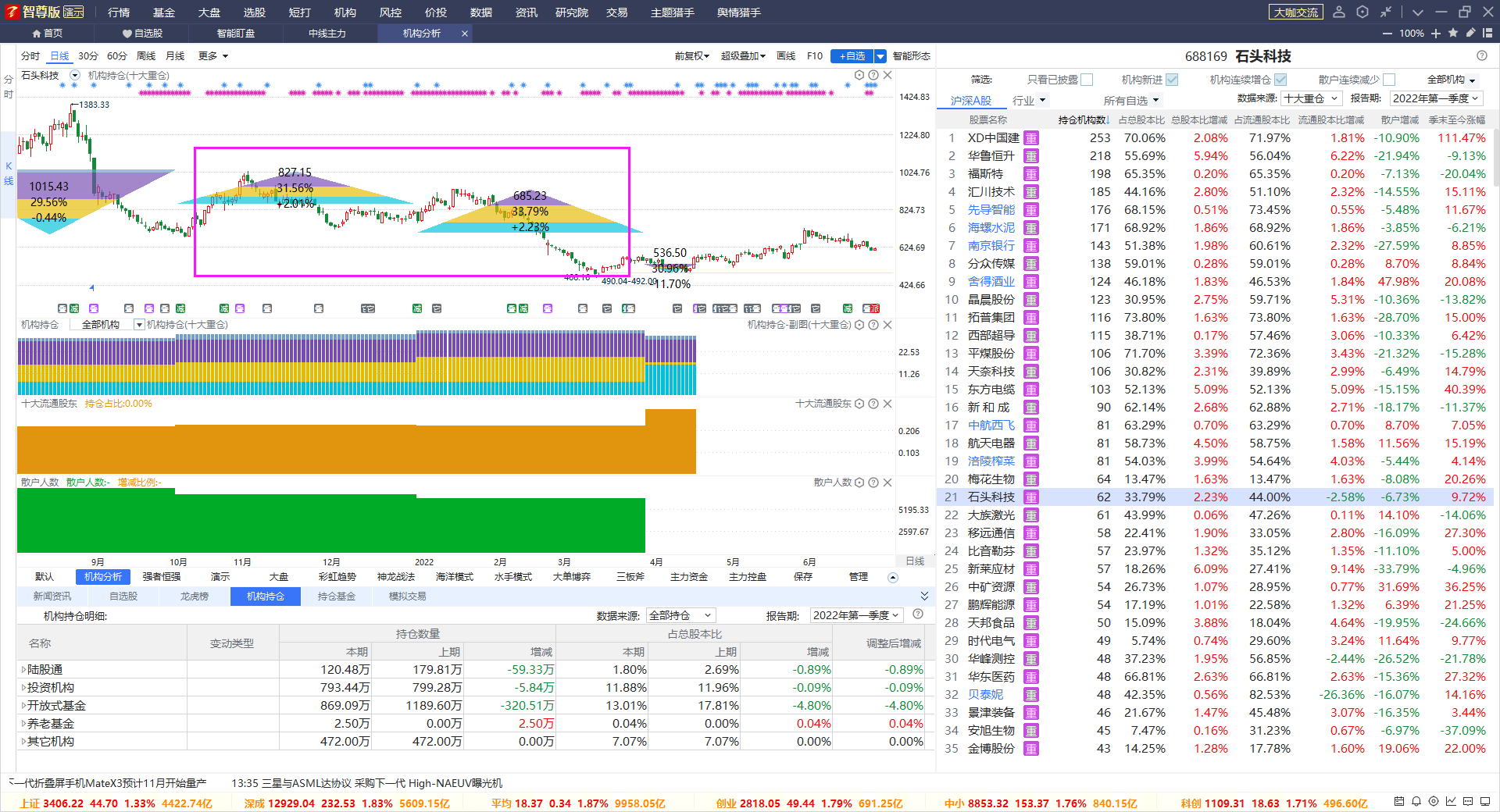The width and height of the screenshot is (1500, 812).
Task: Click the shrink window arrows icon
Action: pyautogui.click(x=1385, y=12)
